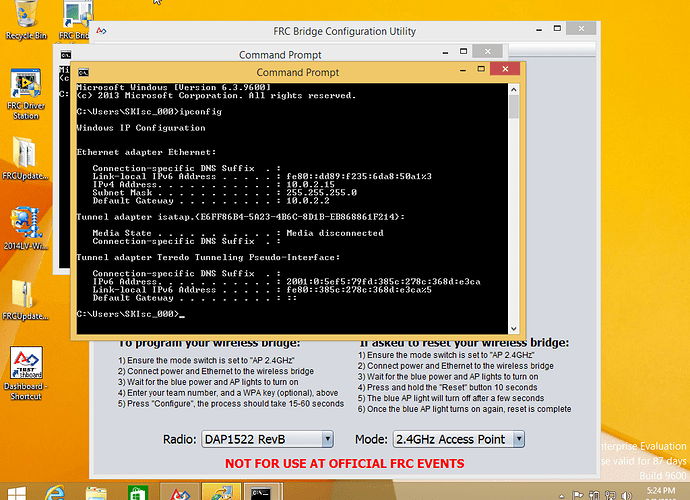Click the Command Prompt scrollbar down arrow
Screen dimensions: 690x500
[514, 328]
